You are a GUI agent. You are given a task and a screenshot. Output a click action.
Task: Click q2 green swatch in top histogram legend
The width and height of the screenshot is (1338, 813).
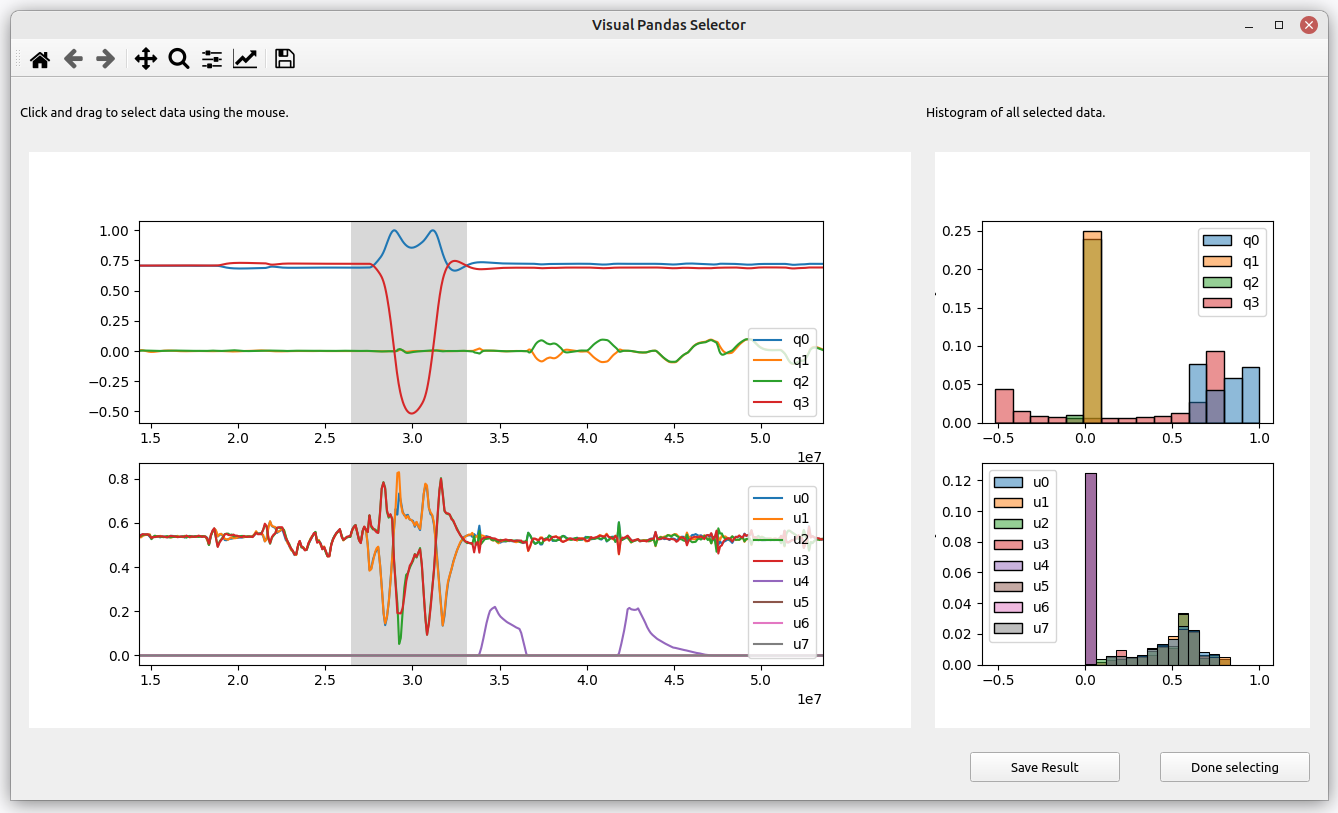pyautogui.click(x=1219, y=282)
